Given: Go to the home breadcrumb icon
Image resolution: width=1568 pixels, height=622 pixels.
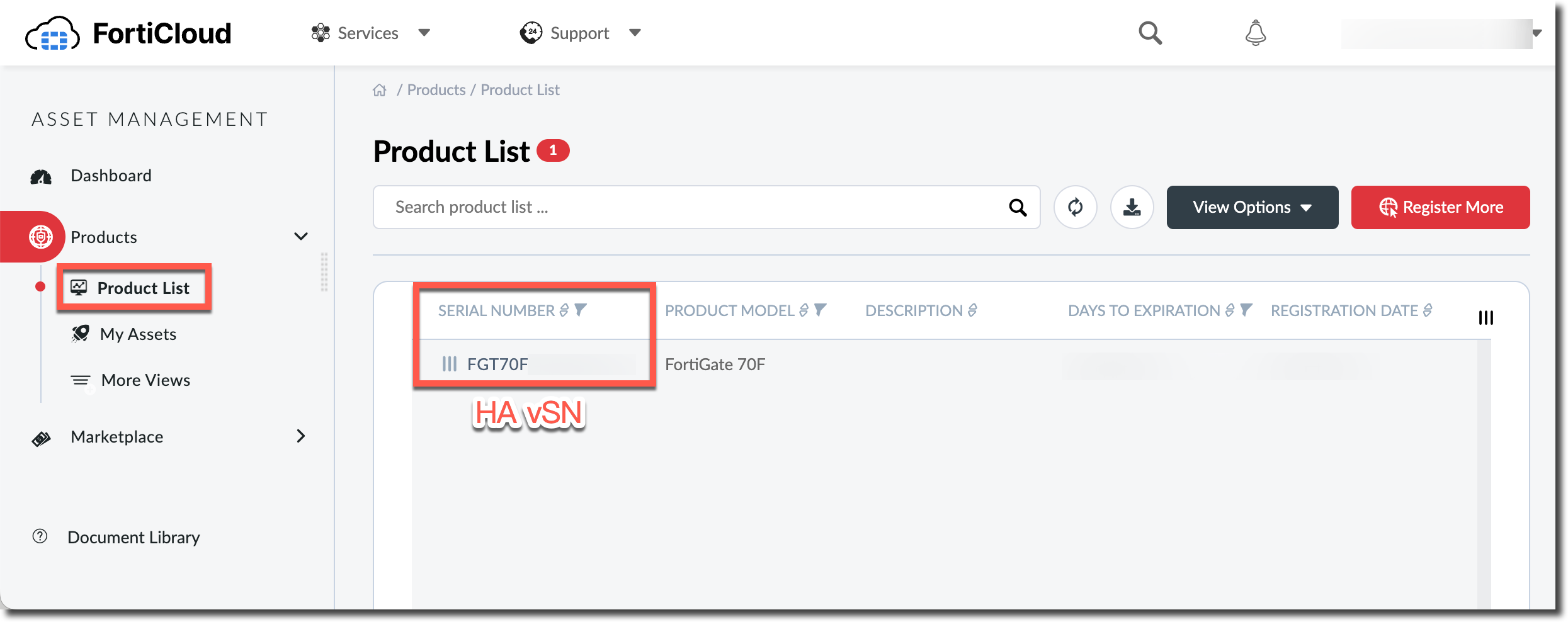Looking at the screenshot, I should click(x=379, y=90).
